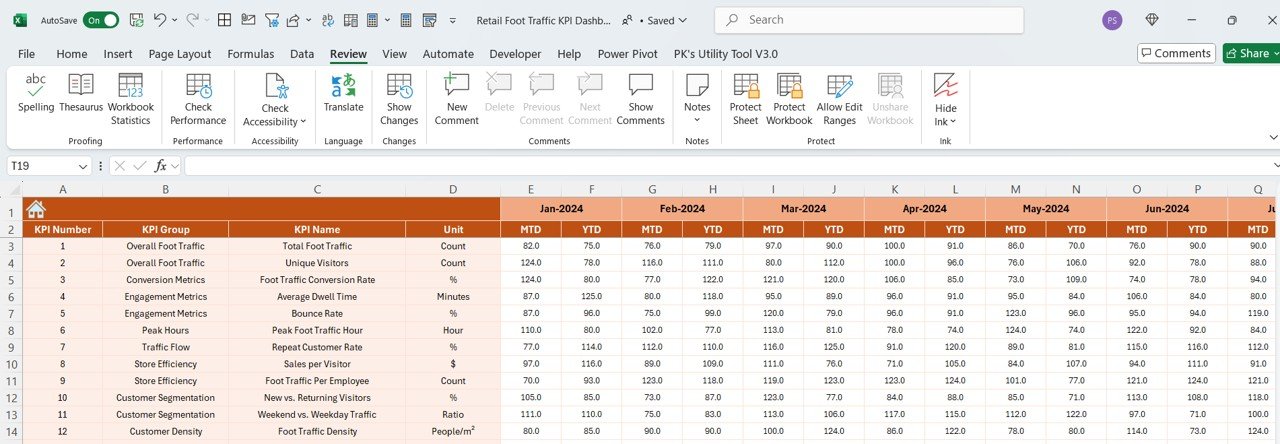Click the Comments button at top right
Viewport: 1280px width, 444px height.
(x=1176, y=53)
